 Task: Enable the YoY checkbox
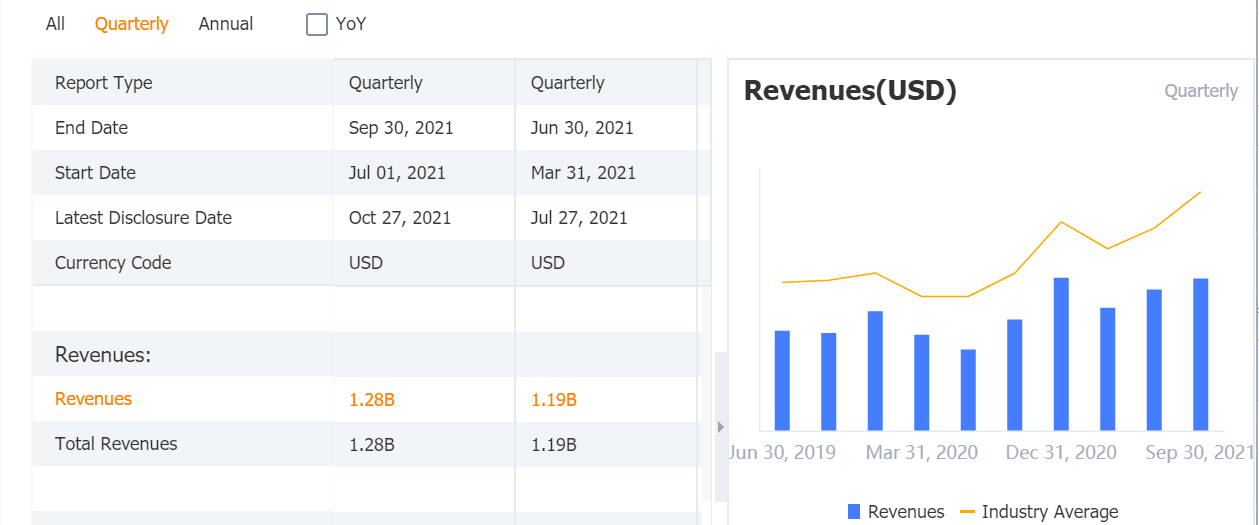click(317, 25)
